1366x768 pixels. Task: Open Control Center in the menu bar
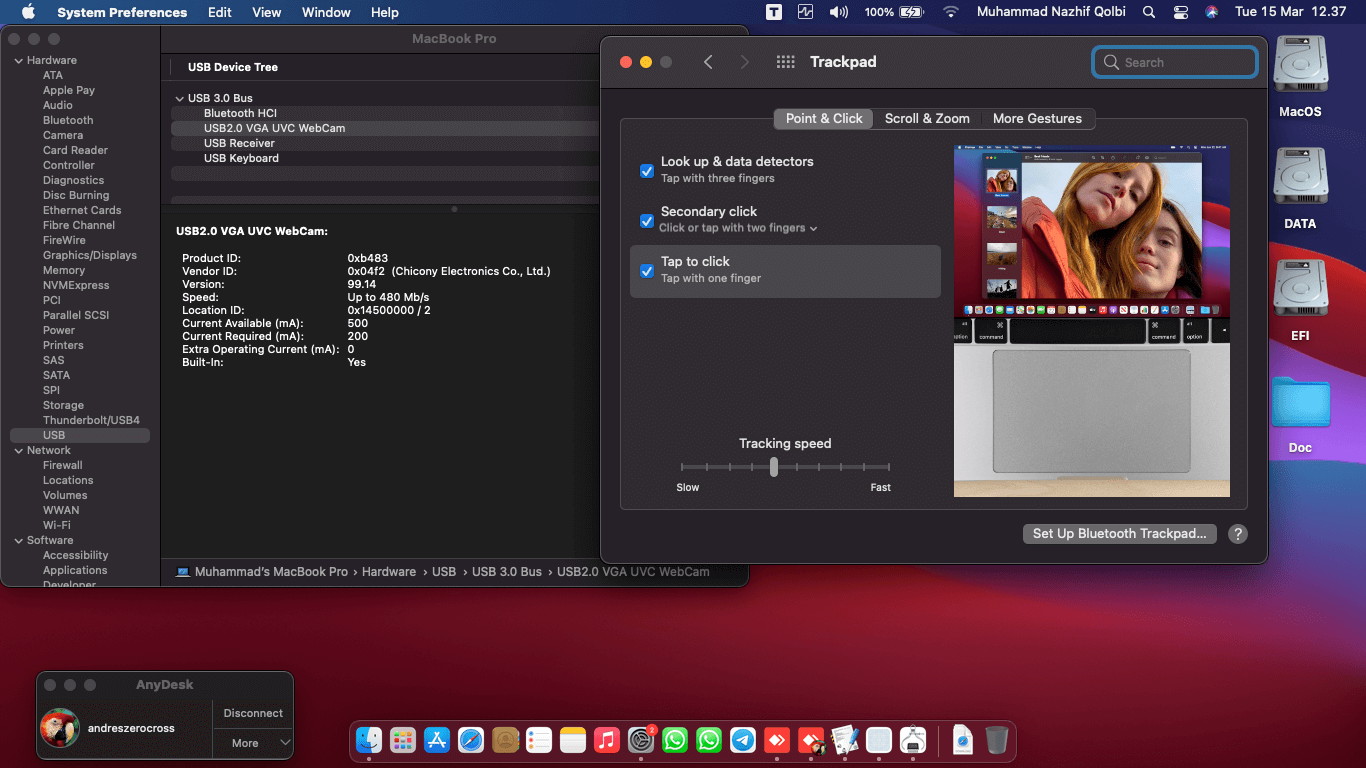coord(1180,12)
